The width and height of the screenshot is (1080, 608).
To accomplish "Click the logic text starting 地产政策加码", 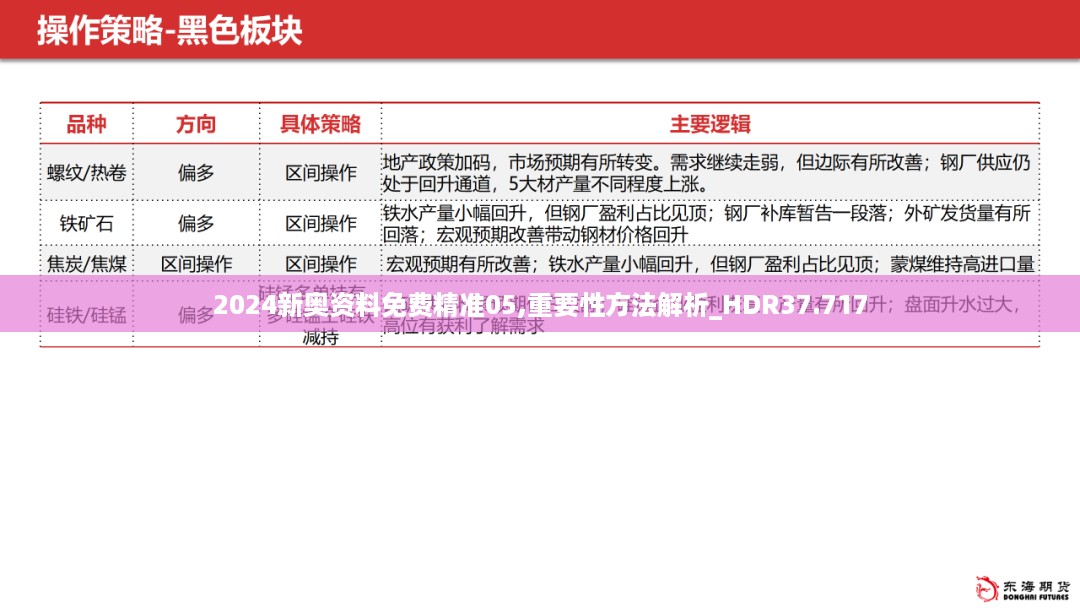I will (x=707, y=173).
